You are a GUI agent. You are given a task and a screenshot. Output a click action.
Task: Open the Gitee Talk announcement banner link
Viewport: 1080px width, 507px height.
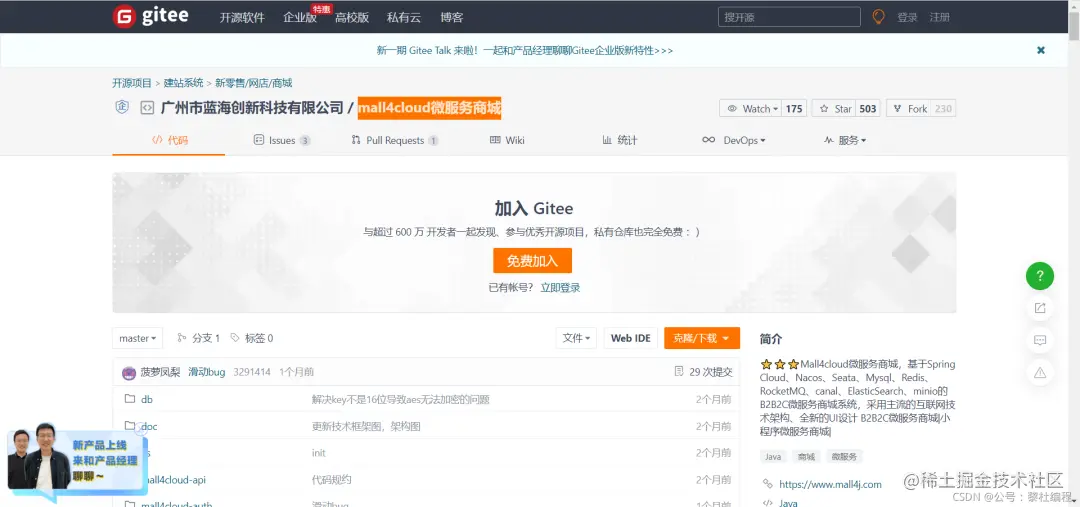click(525, 50)
